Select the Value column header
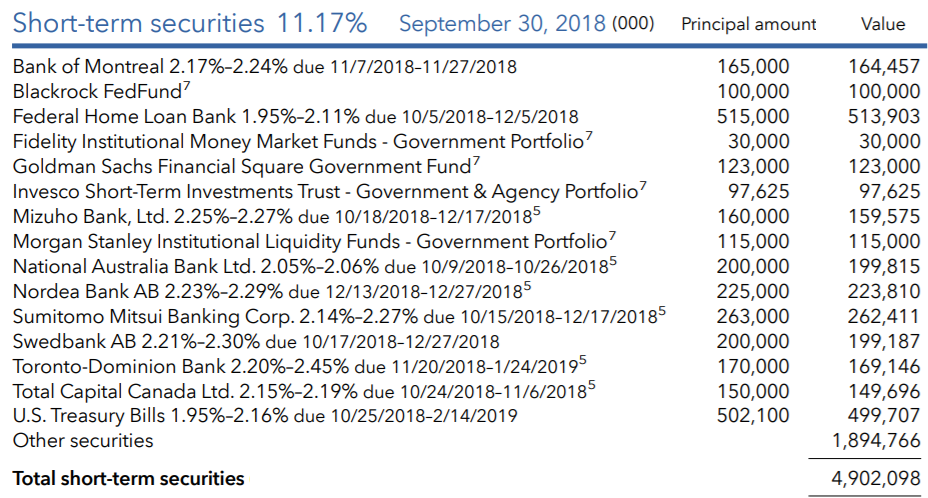 tap(883, 24)
